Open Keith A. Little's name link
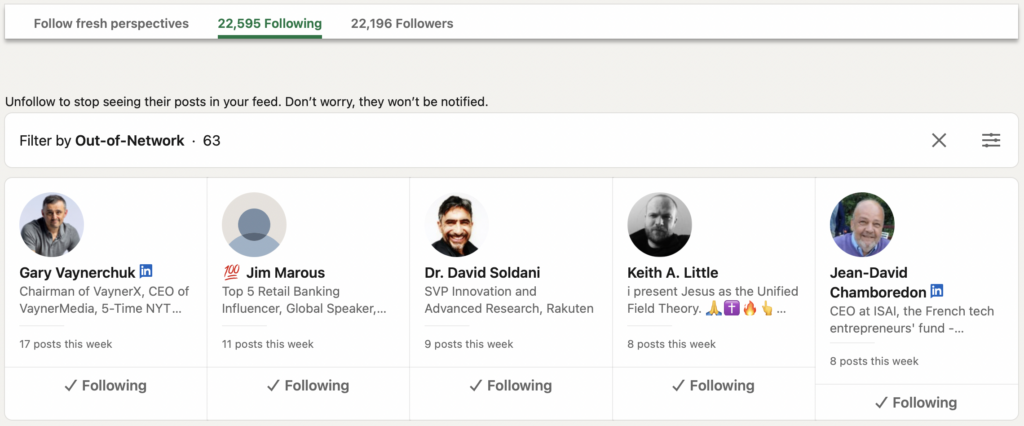 (x=672, y=273)
